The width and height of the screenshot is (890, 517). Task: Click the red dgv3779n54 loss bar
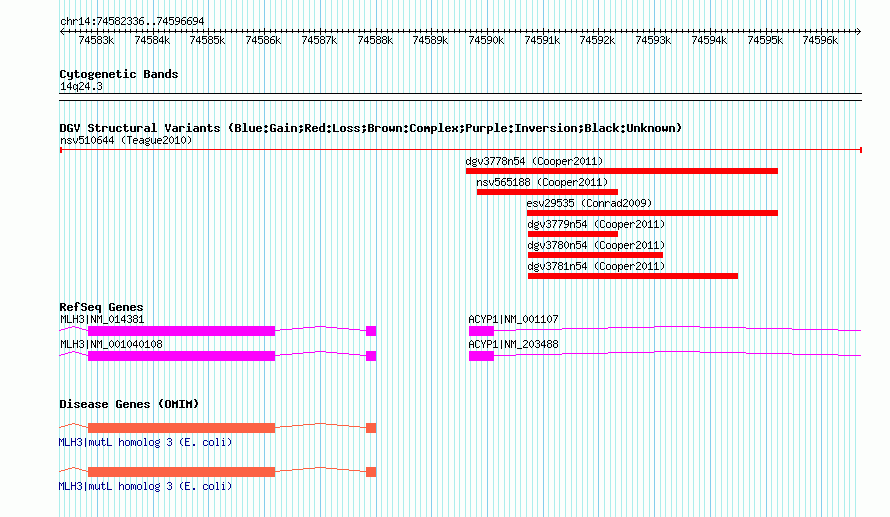[x=573, y=234]
